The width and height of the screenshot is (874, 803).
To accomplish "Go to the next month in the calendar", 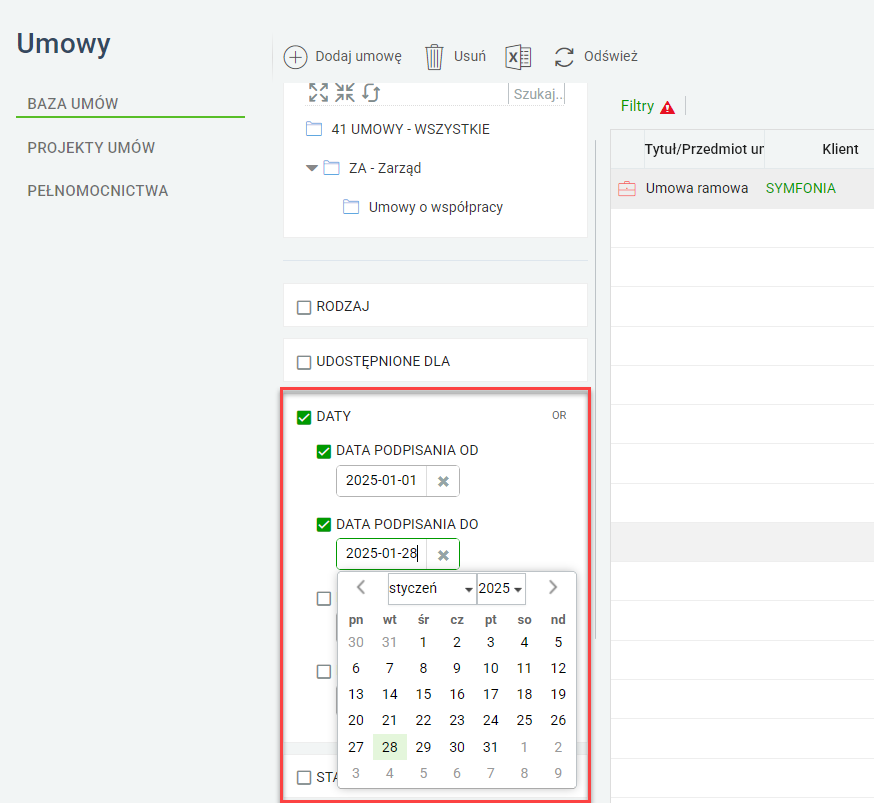I will [x=552, y=587].
